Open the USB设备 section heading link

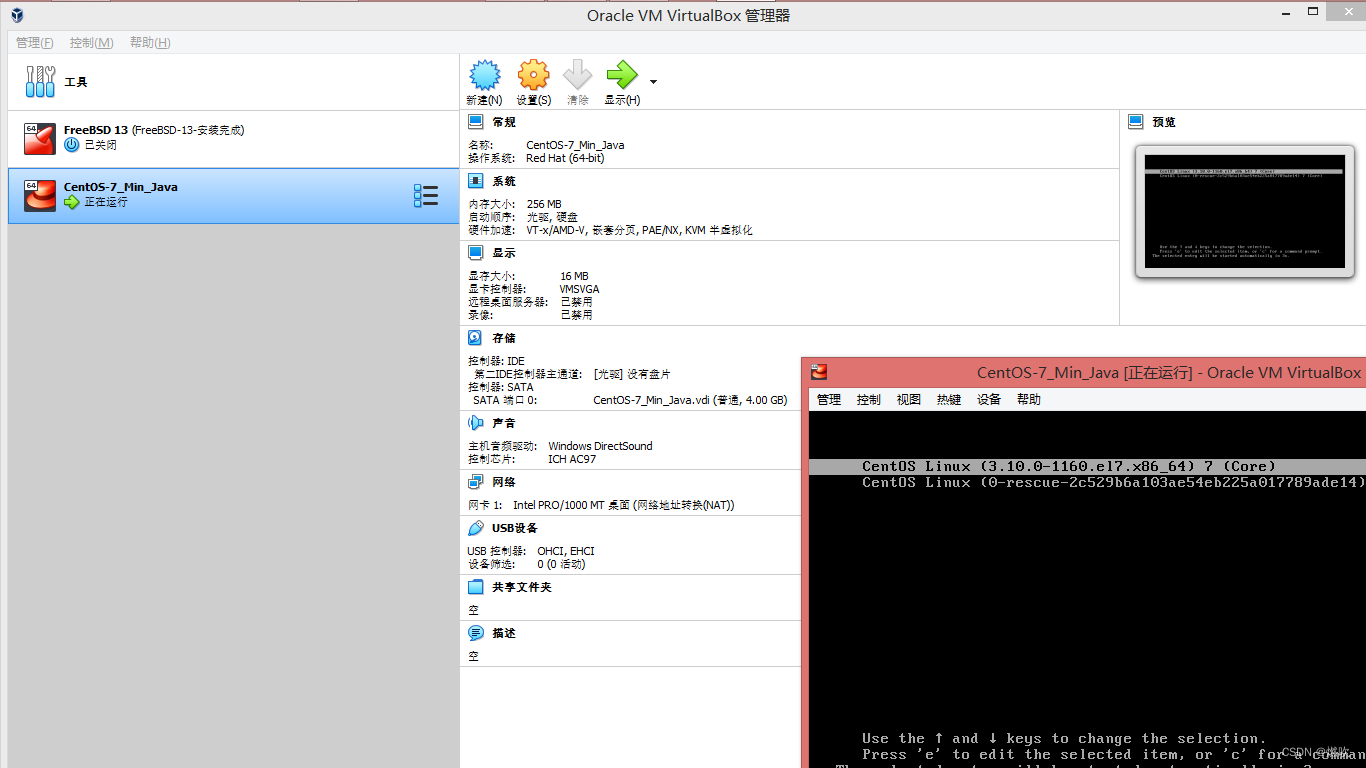pyautogui.click(x=515, y=528)
